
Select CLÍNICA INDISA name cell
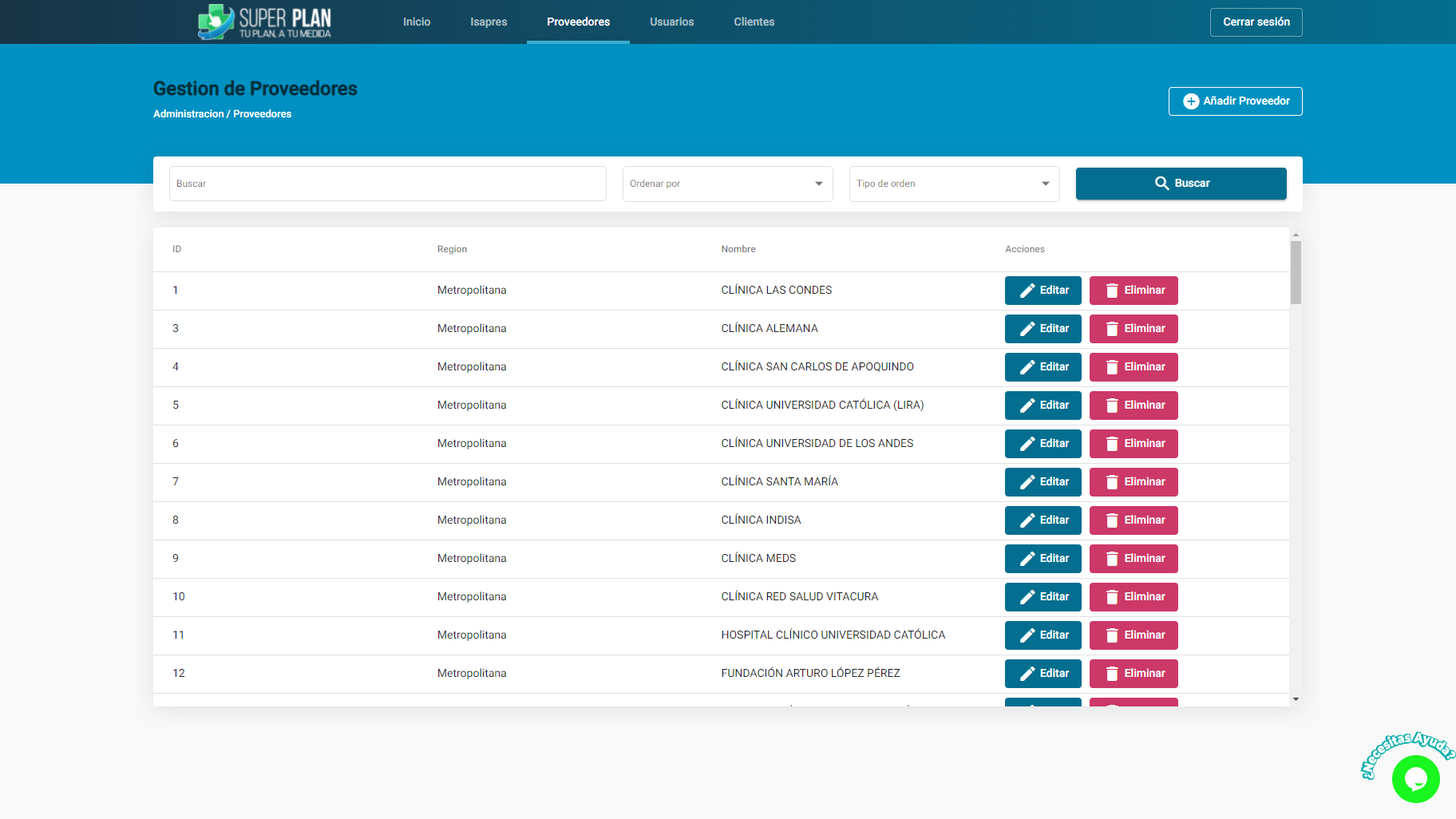pos(761,520)
